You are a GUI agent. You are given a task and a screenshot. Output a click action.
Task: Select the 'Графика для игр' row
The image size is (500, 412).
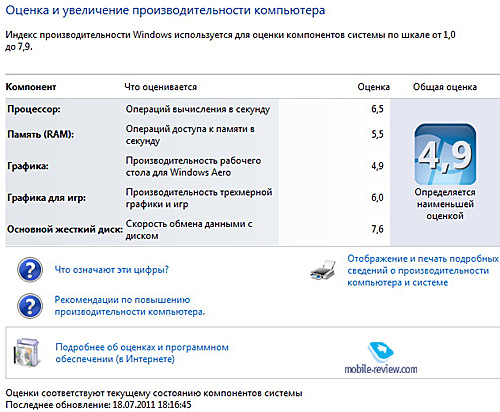tap(198, 198)
